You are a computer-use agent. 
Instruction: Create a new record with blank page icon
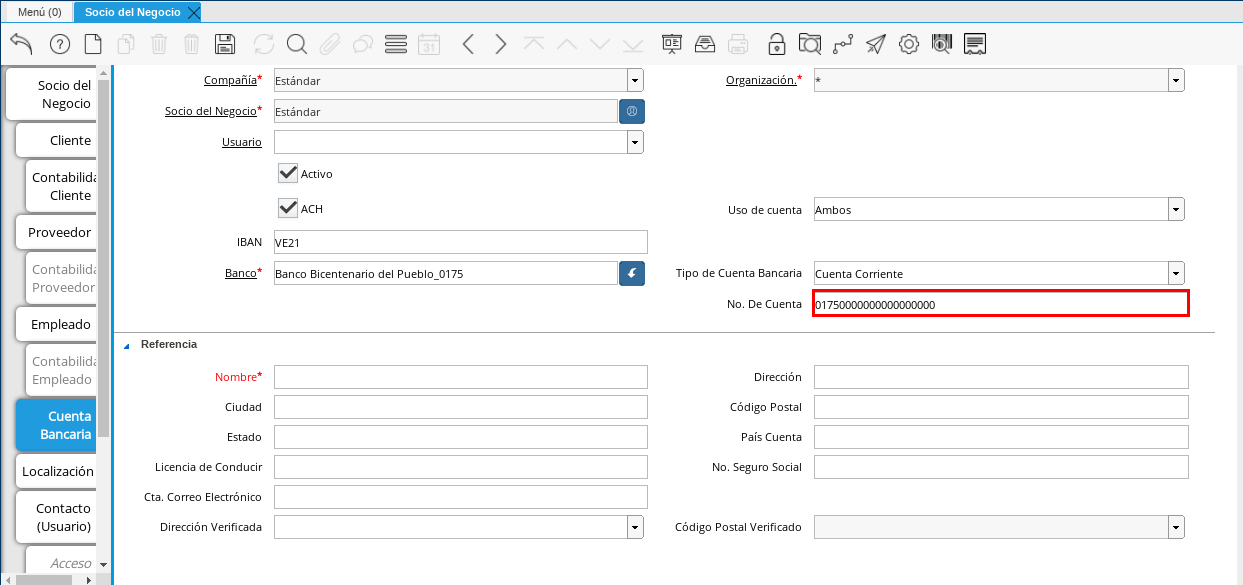(93, 44)
